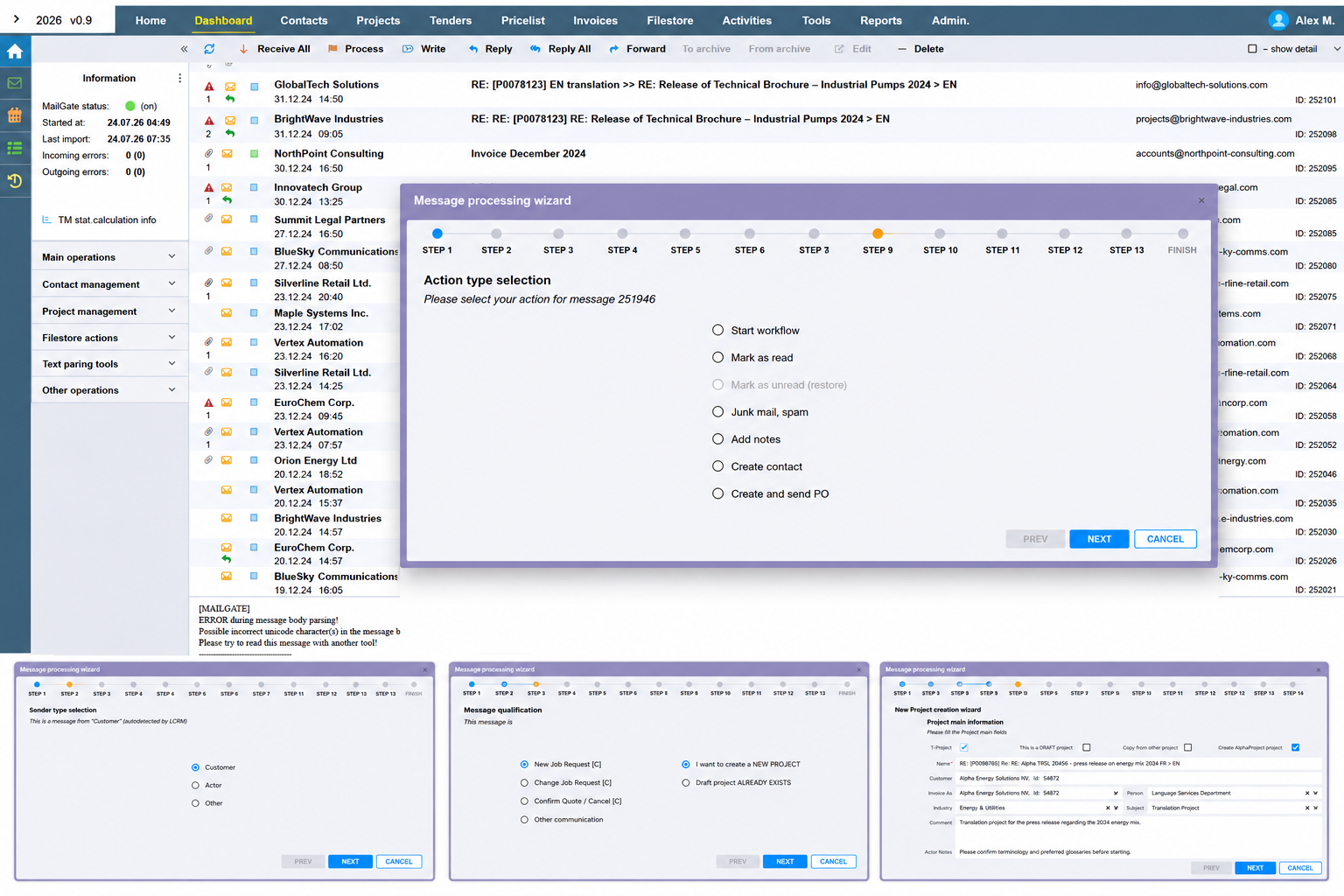Click green reply arrow on BrightWave Industries 31.12.24 row
Screen dimensions: 1344x896
[229, 133]
